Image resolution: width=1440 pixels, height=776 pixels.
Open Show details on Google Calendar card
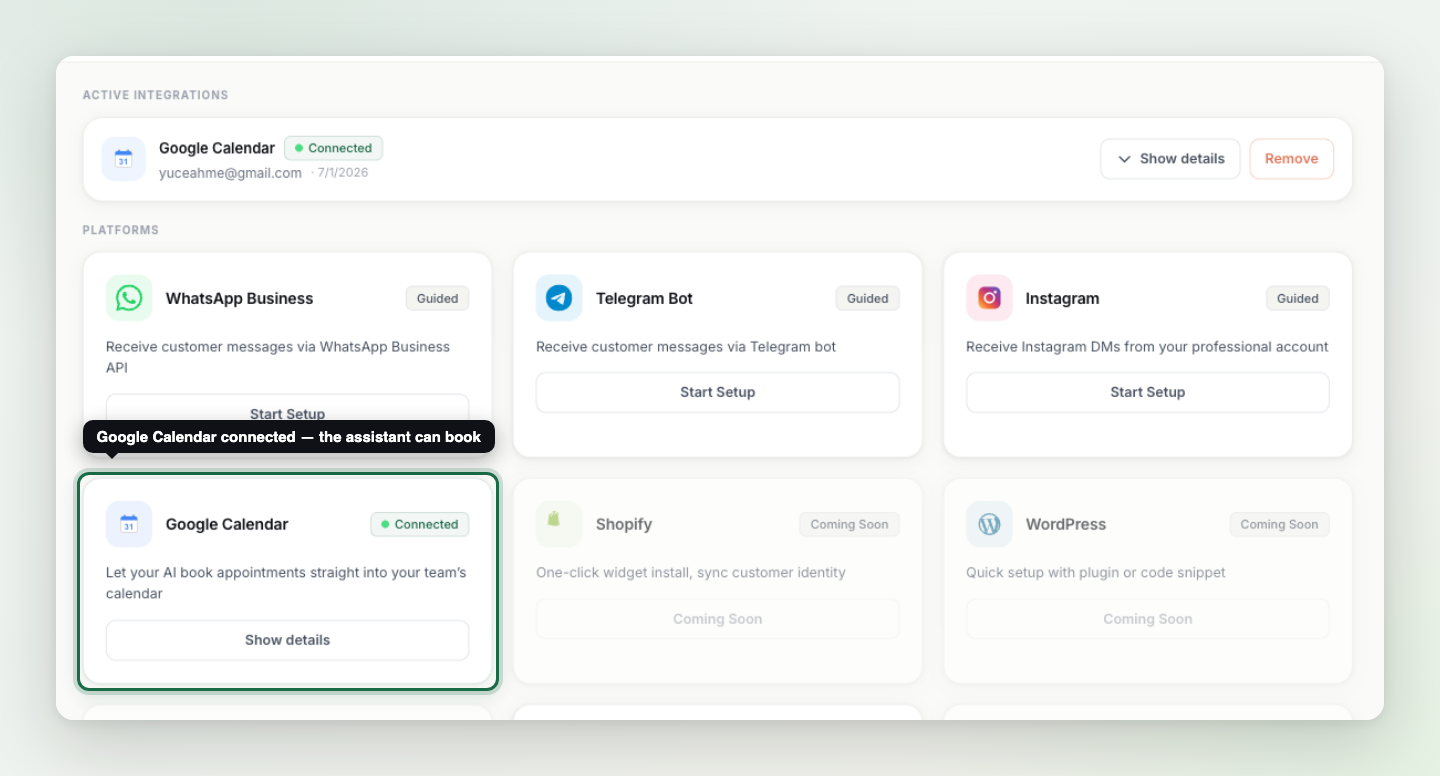tap(287, 640)
